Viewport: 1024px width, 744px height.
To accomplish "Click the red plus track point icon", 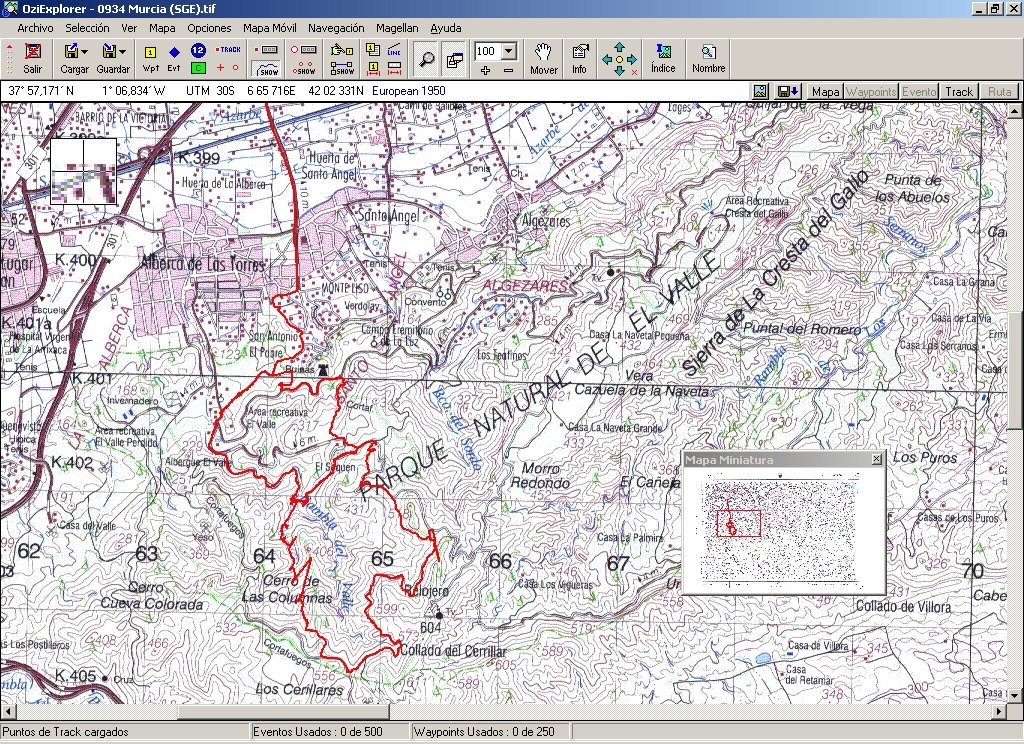I will [x=220, y=67].
